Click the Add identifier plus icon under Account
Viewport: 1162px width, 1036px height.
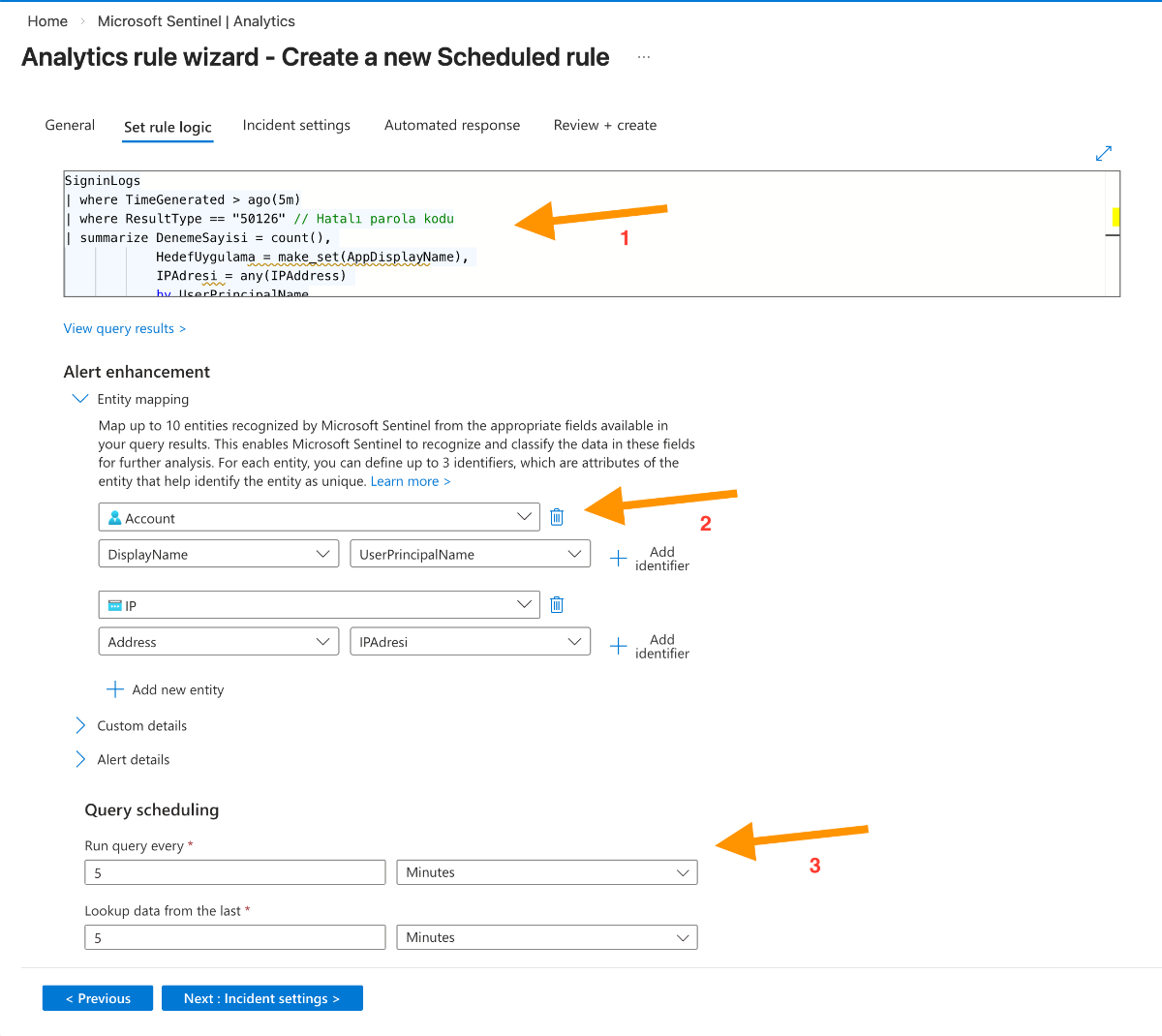click(x=618, y=558)
